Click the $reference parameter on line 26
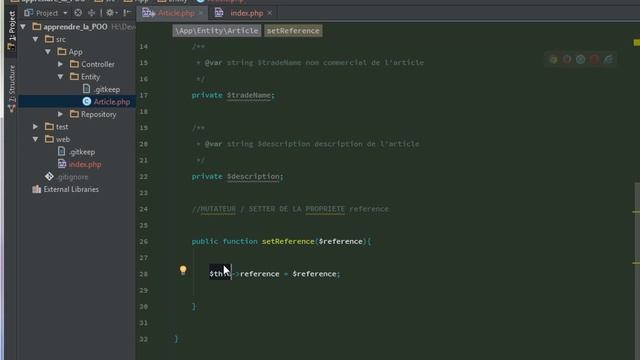 click(x=340, y=241)
